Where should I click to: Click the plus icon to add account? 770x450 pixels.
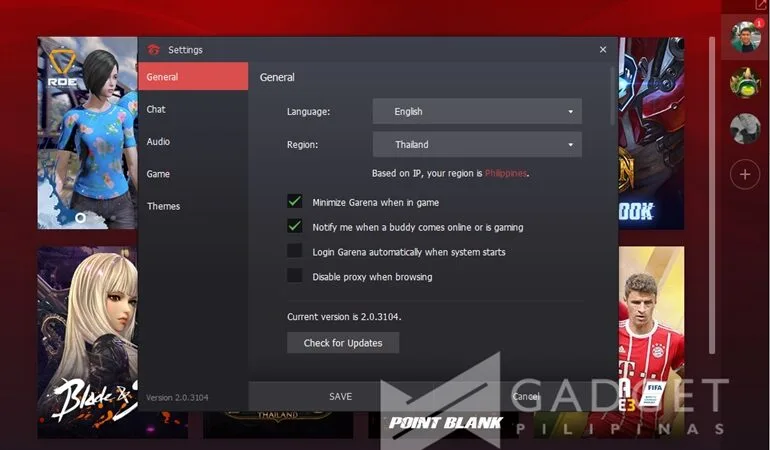[745, 174]
